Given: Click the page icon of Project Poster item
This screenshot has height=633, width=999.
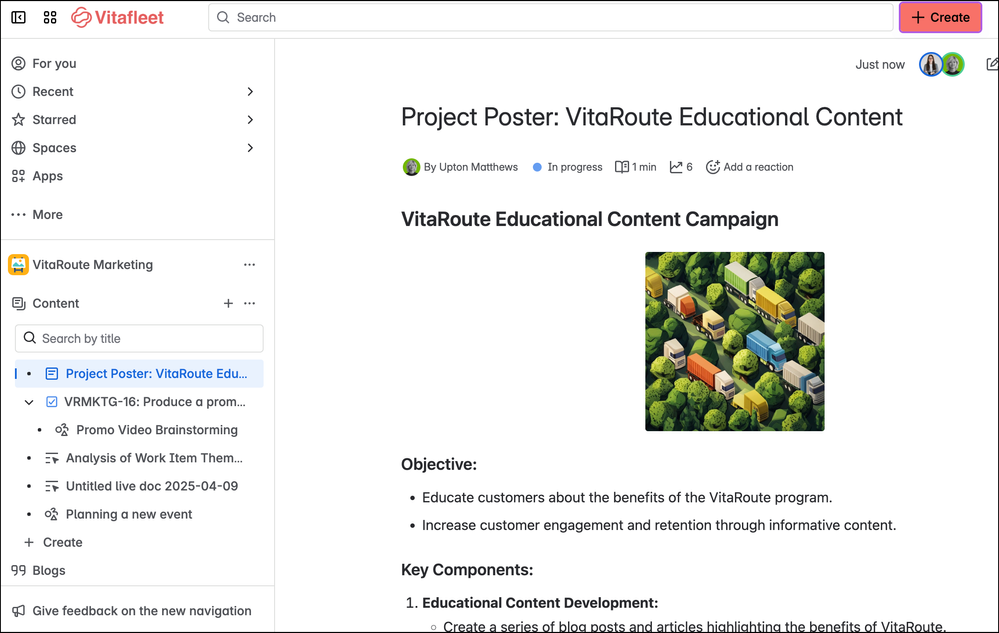Looking at the screenshot, I should [52, 374].
